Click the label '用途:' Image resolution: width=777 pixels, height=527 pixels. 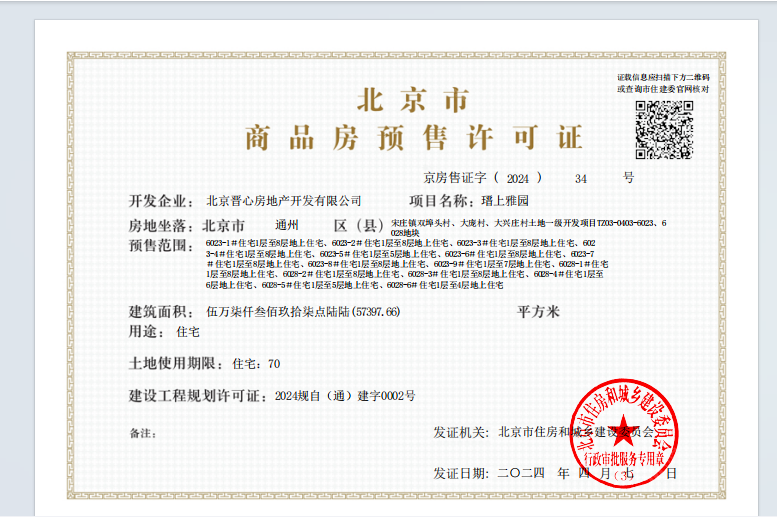pos(147,332)
